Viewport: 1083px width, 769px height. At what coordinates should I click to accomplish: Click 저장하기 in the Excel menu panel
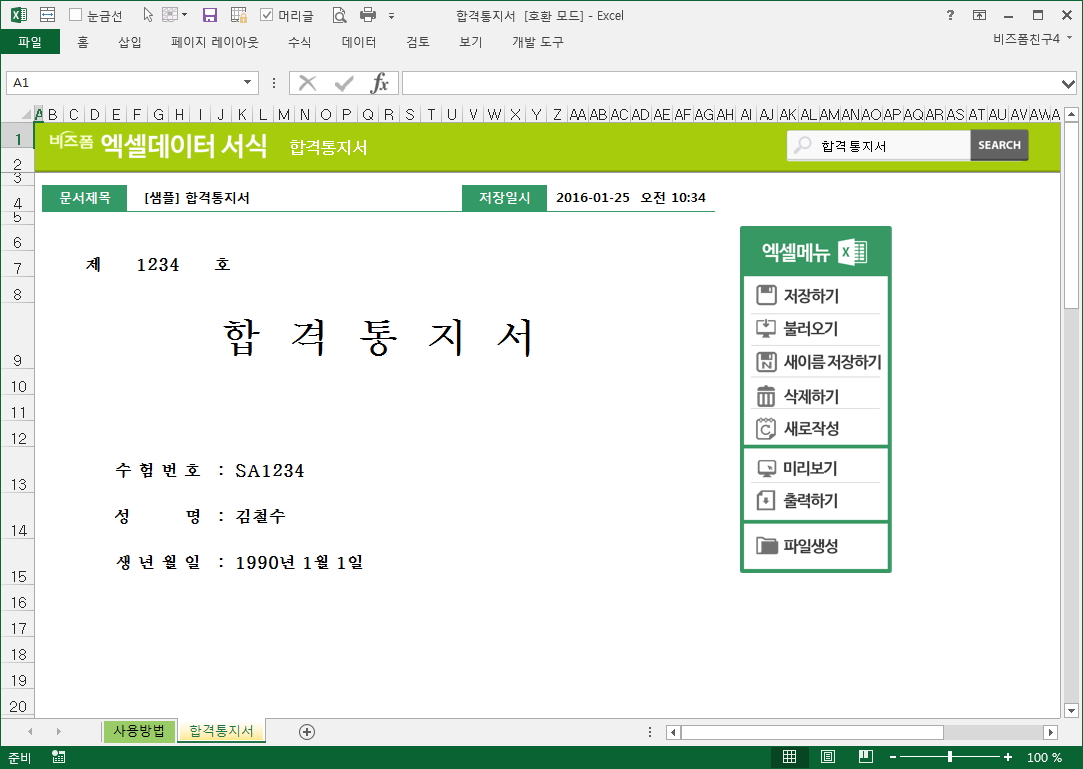click(811, 296)
